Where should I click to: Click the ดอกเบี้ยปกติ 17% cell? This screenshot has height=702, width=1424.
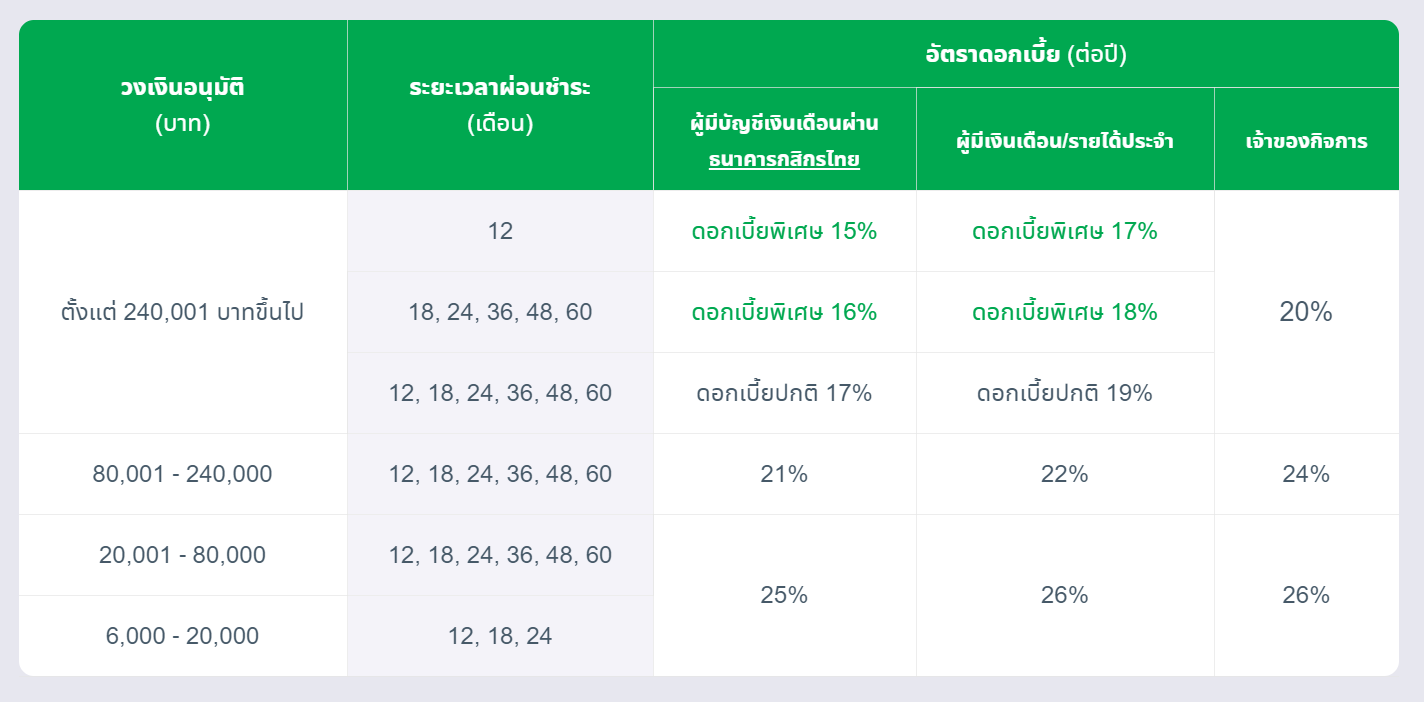(784, 393)
